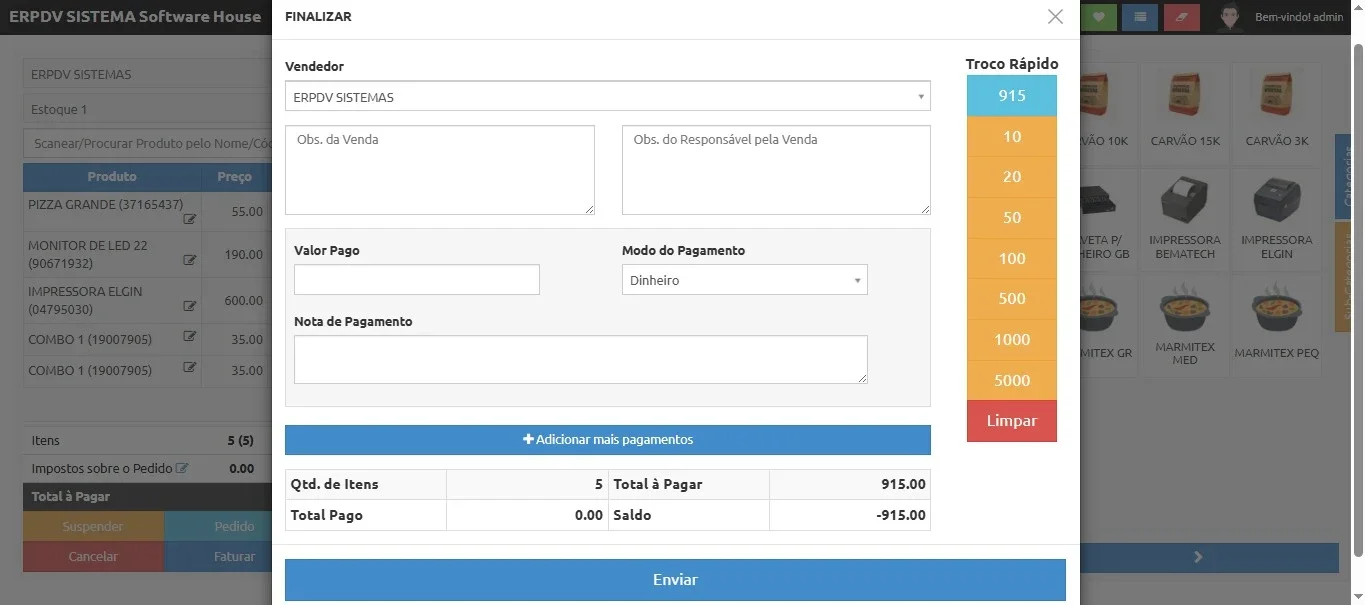This screenshot has height=605, width=1365.
Task: Select quick change amount 20
Action: click(1012, 177)
